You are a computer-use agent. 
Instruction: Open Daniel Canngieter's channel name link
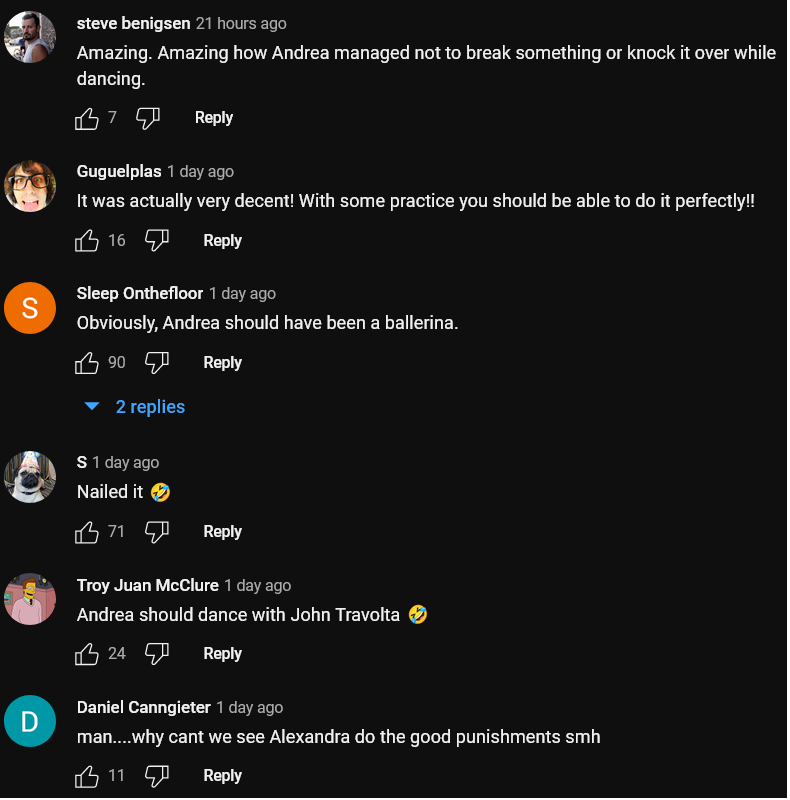144,707
